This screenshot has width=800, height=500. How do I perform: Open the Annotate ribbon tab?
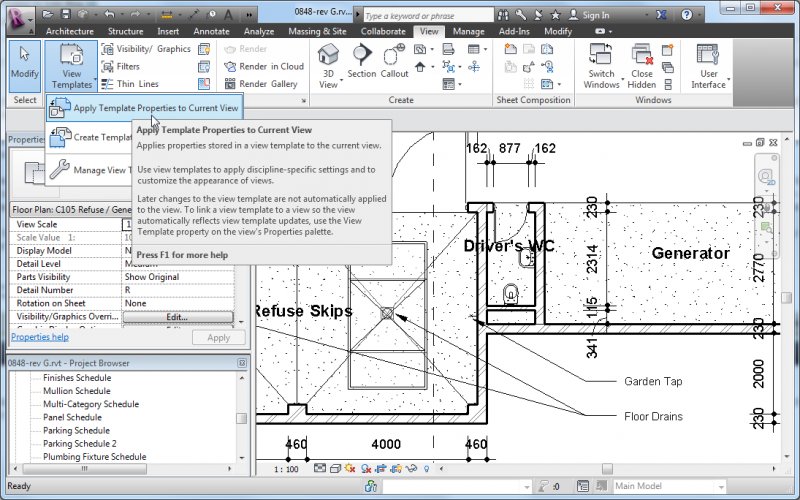211,31
